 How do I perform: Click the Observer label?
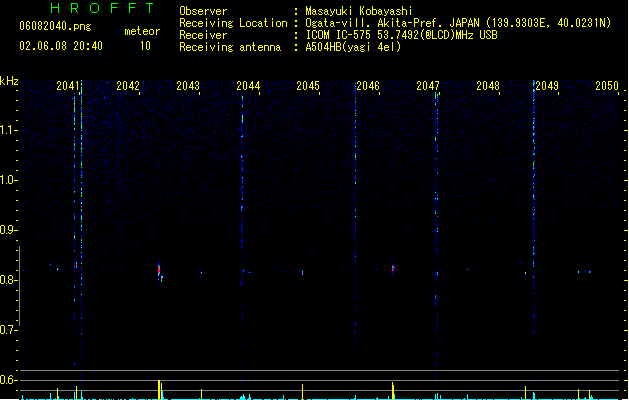(x=203, y=11)
